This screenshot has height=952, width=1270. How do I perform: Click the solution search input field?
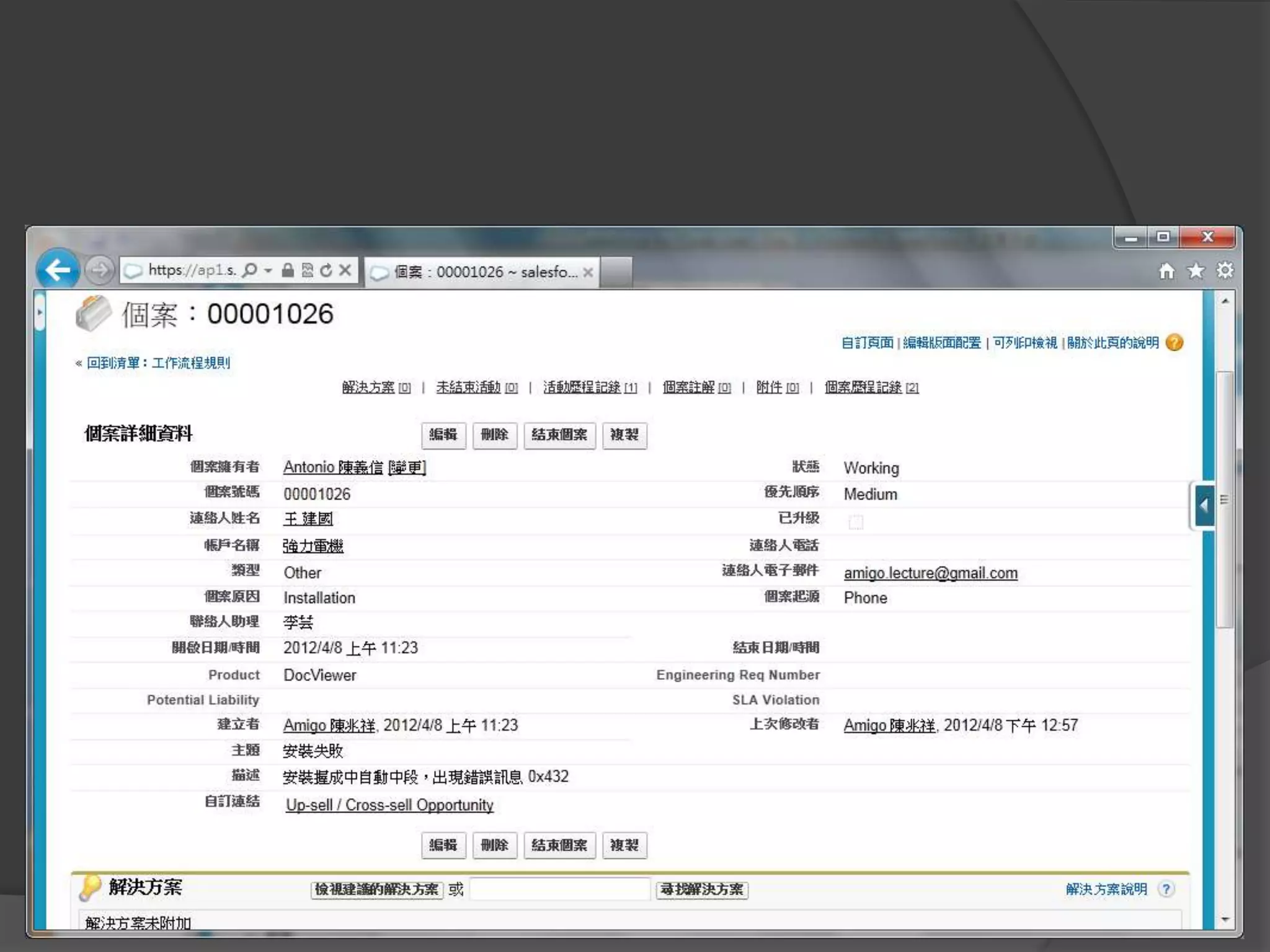[x=559, y=889]
